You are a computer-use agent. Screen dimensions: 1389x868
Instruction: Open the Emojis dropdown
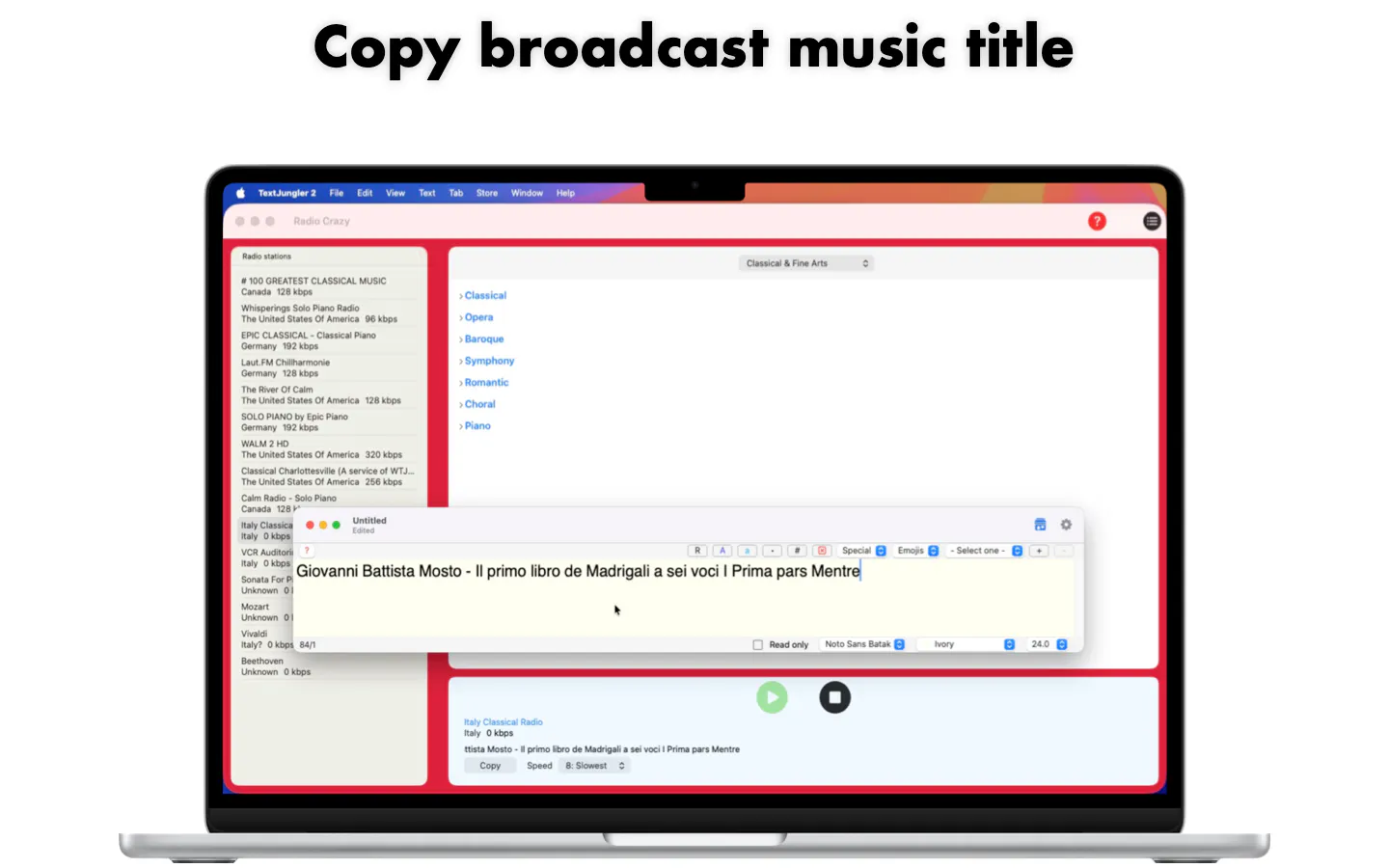coord(916,551)
